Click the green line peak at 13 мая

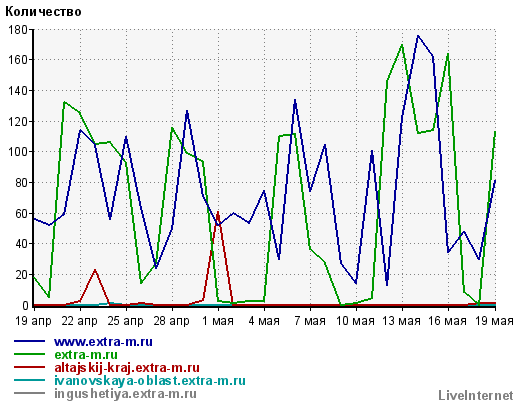(x=402, y=45)
